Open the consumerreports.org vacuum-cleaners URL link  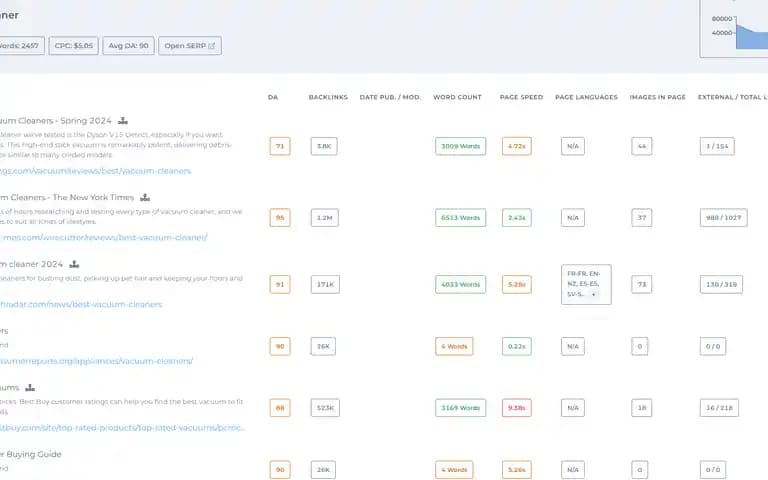(x=96, y=361)
